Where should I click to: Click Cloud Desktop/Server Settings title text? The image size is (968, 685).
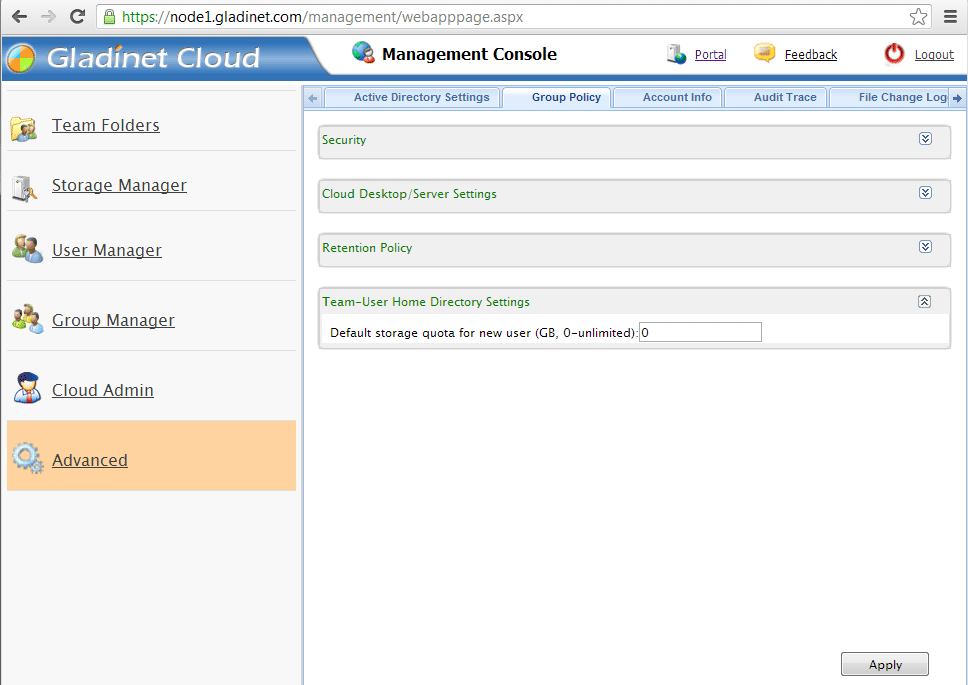coord(409,194)
